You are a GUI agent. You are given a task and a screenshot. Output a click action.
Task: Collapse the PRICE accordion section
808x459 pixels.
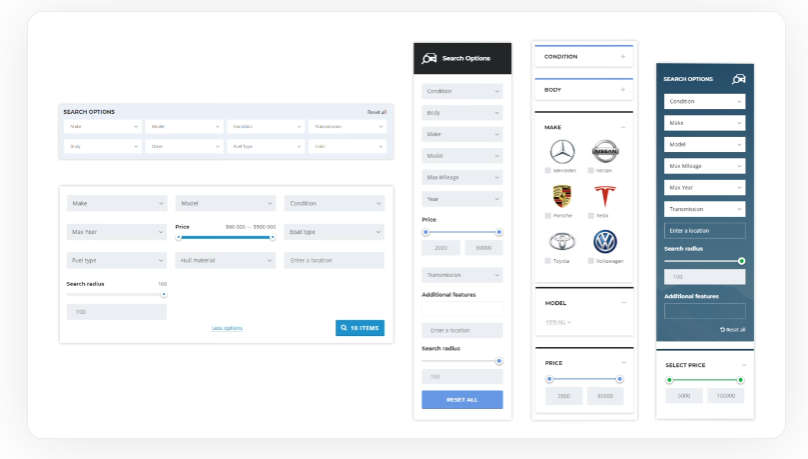[x=624, y=363]
